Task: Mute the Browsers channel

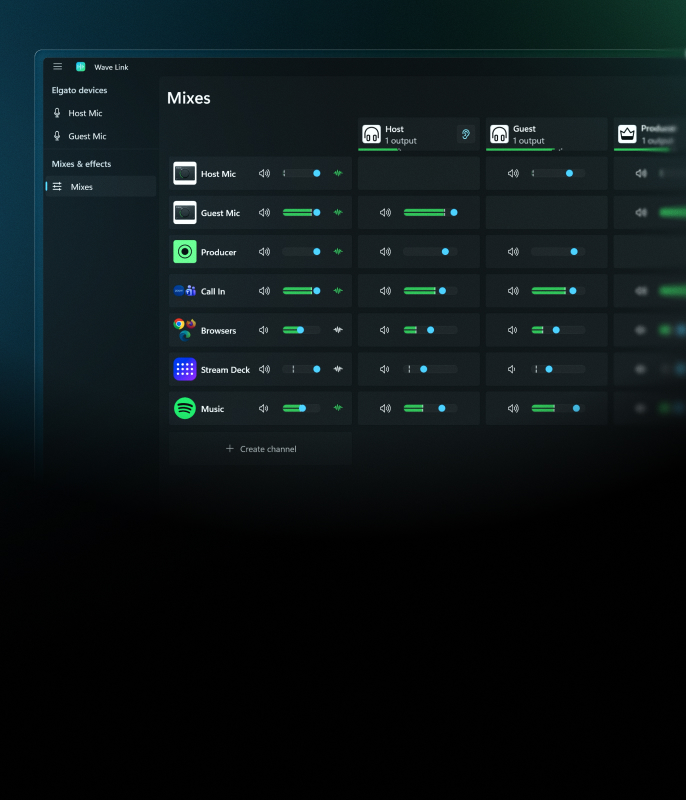Action: pyautogui.click(x=264, y=330)
